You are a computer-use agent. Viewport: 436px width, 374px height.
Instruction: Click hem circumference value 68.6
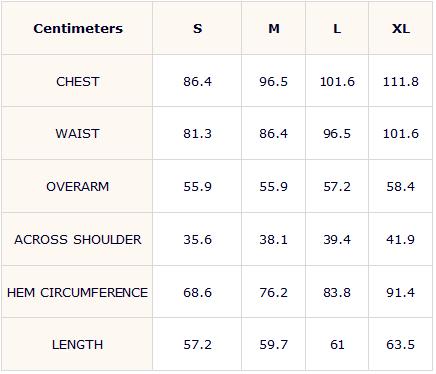pyautogui.click(x=197, y=292)
